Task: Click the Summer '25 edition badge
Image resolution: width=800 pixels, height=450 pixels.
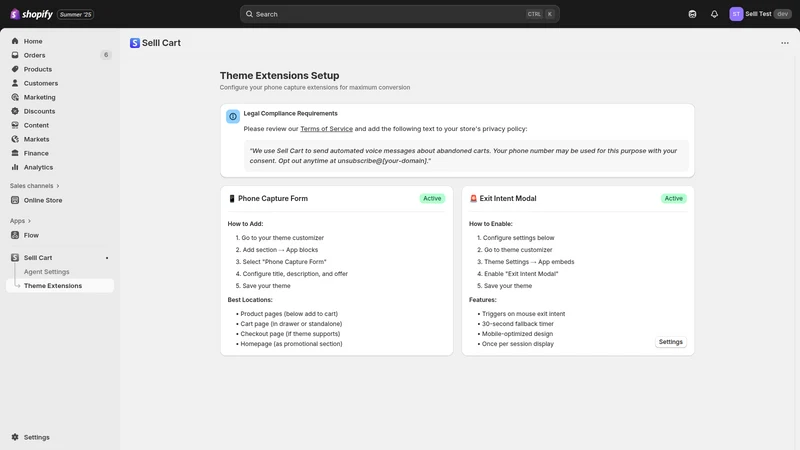Action: coord(76,14)
